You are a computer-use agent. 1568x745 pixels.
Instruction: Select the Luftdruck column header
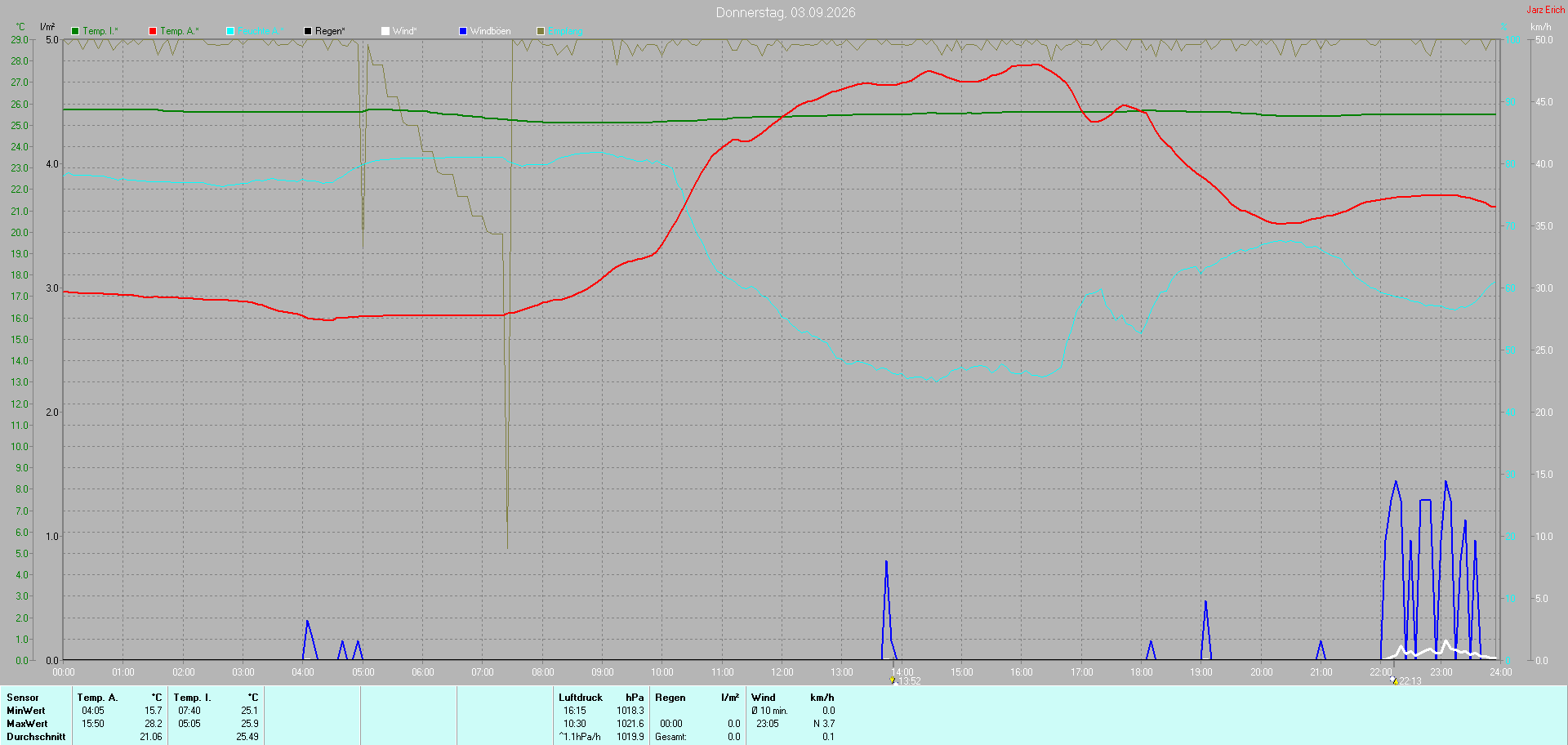click(x=581, y=698)
